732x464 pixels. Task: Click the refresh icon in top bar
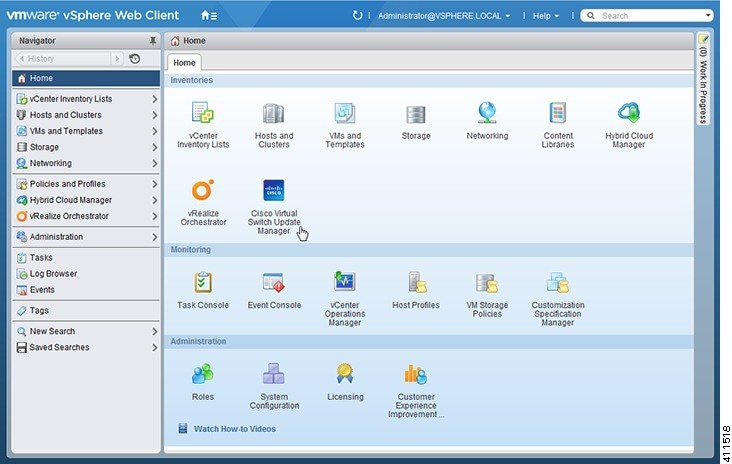pos(357,15)
